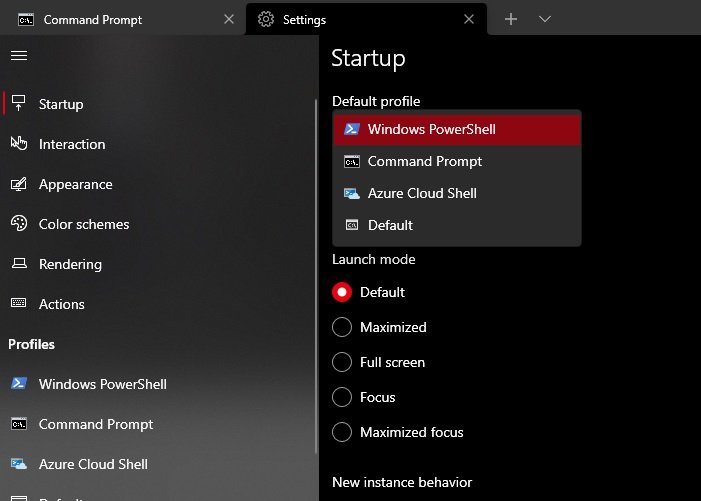
Task: Open the Command Prompt profile in sidebar
Action: 96,424
